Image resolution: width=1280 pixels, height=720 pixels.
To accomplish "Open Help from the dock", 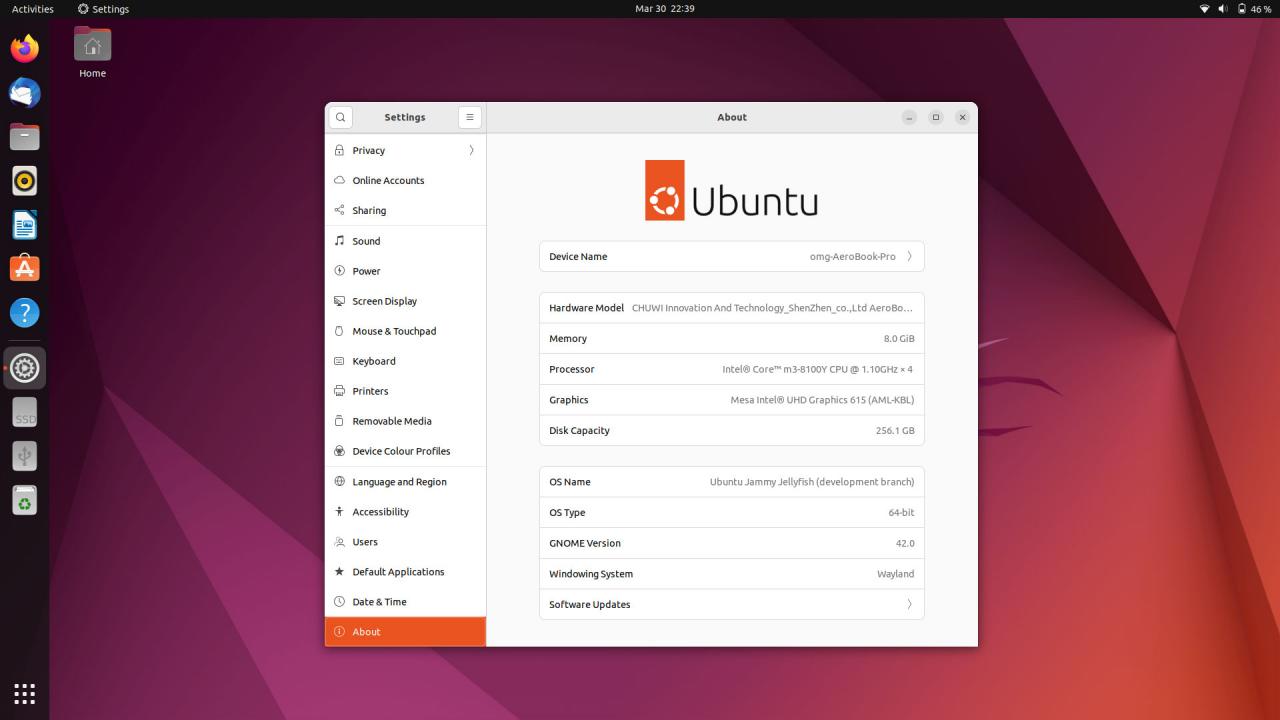I will [25, 313].
